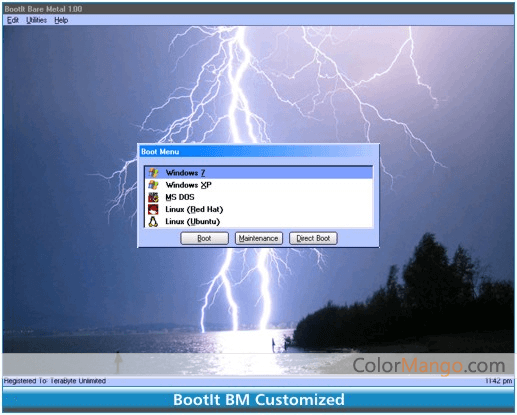The height and width of the screenshot is (415, 517).
Task: Select the Windows 7 boot entry
Action: 259,173
